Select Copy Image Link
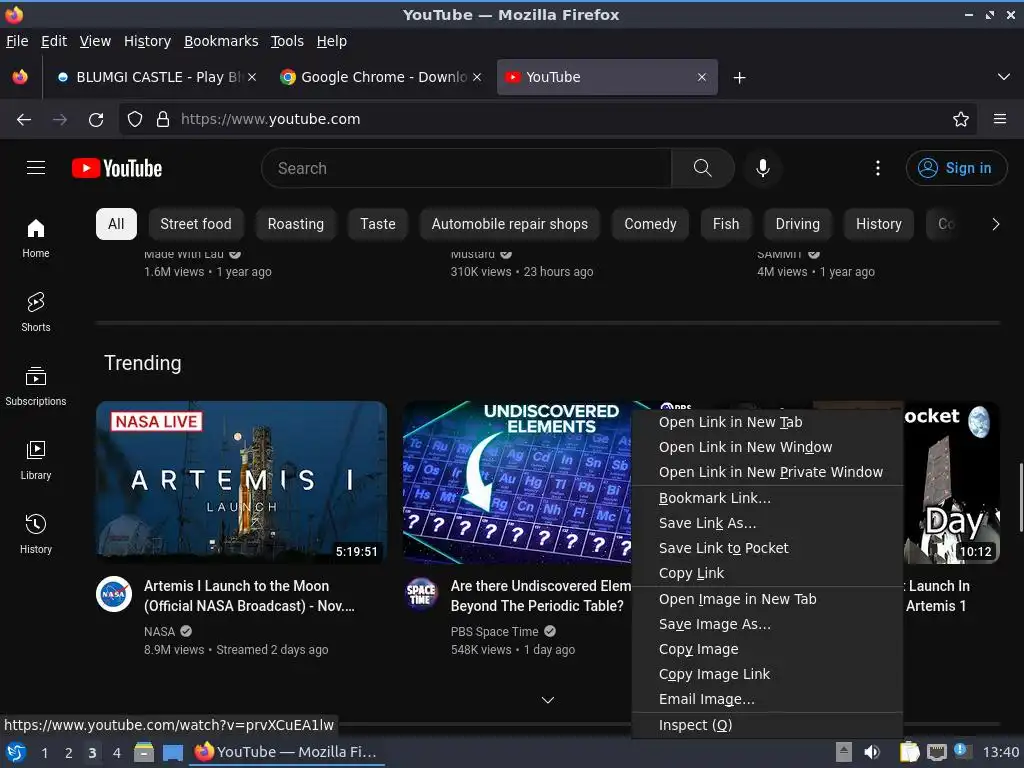Screen dimensions: 1024x768 click(x=767, y=674)
